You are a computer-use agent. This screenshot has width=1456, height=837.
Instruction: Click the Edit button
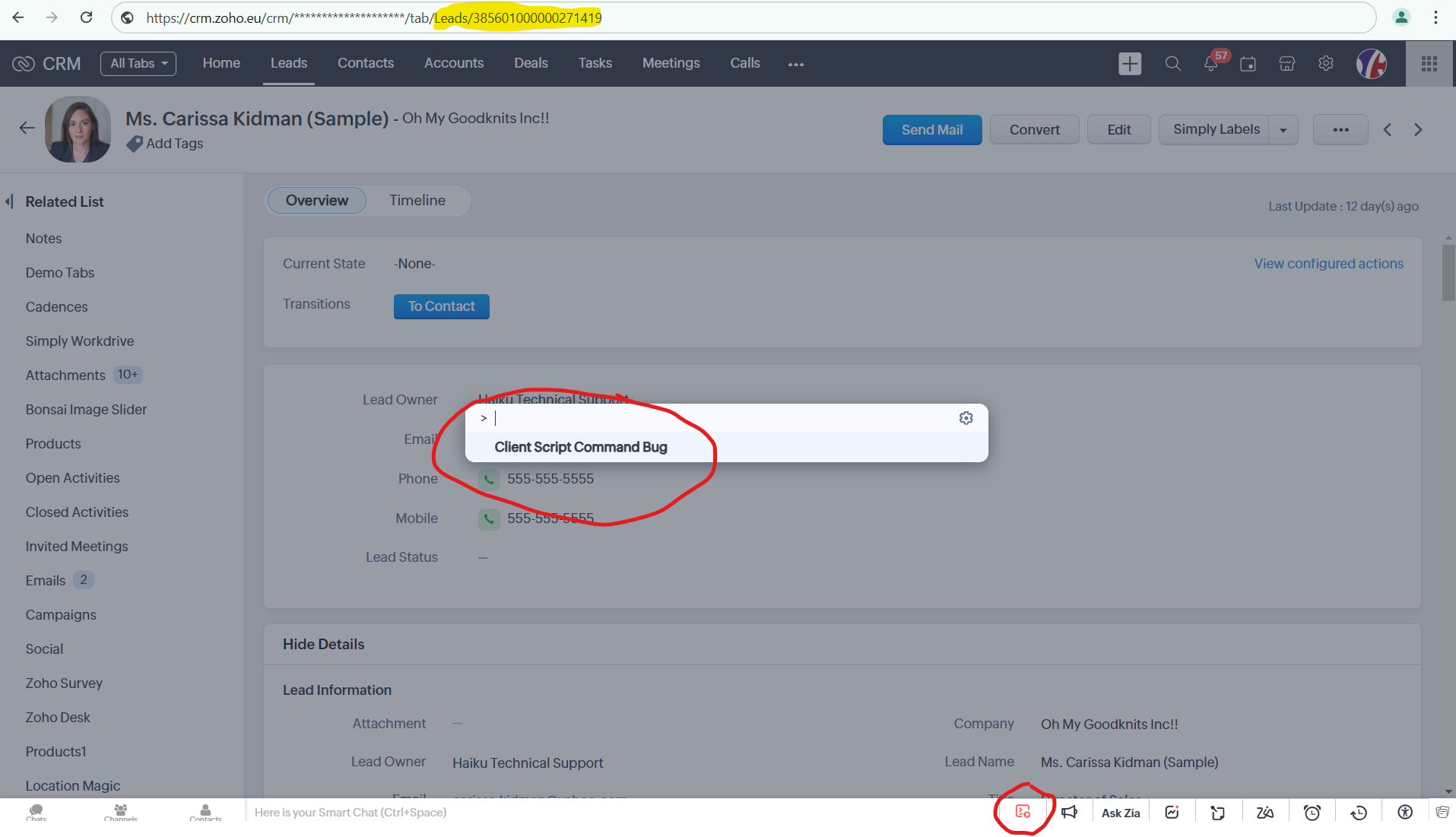point(1119,130)
